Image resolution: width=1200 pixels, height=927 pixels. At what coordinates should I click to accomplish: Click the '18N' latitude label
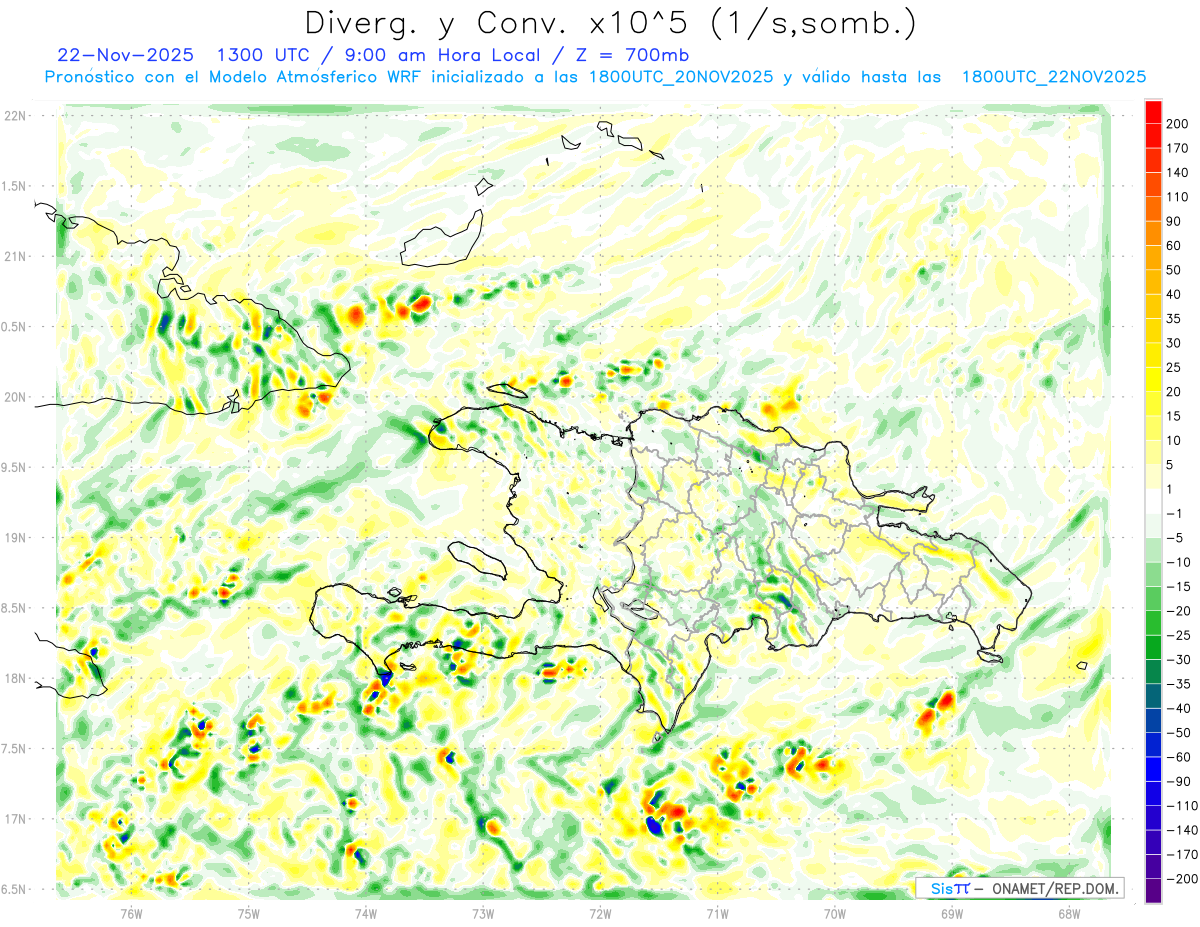[x=14, y=679]
